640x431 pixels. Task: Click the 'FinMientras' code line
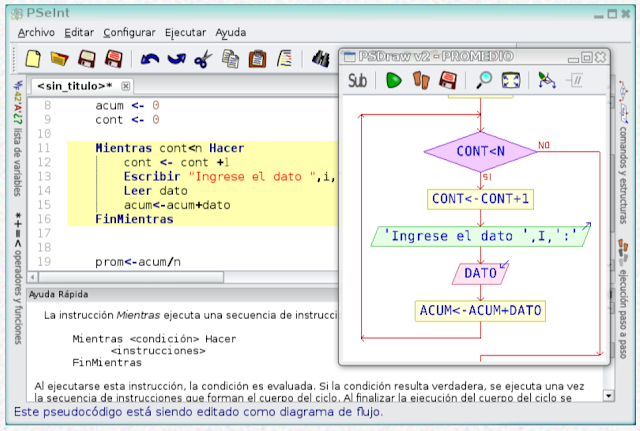(134, 220)
